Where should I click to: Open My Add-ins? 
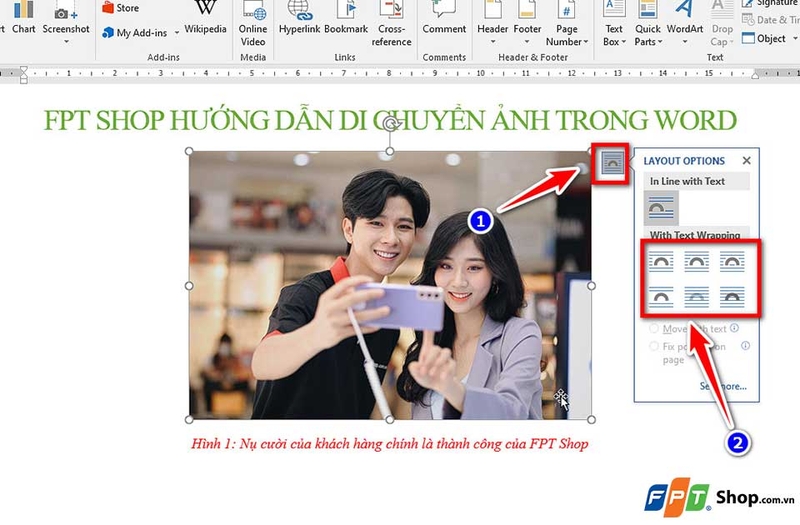point(135,33)
